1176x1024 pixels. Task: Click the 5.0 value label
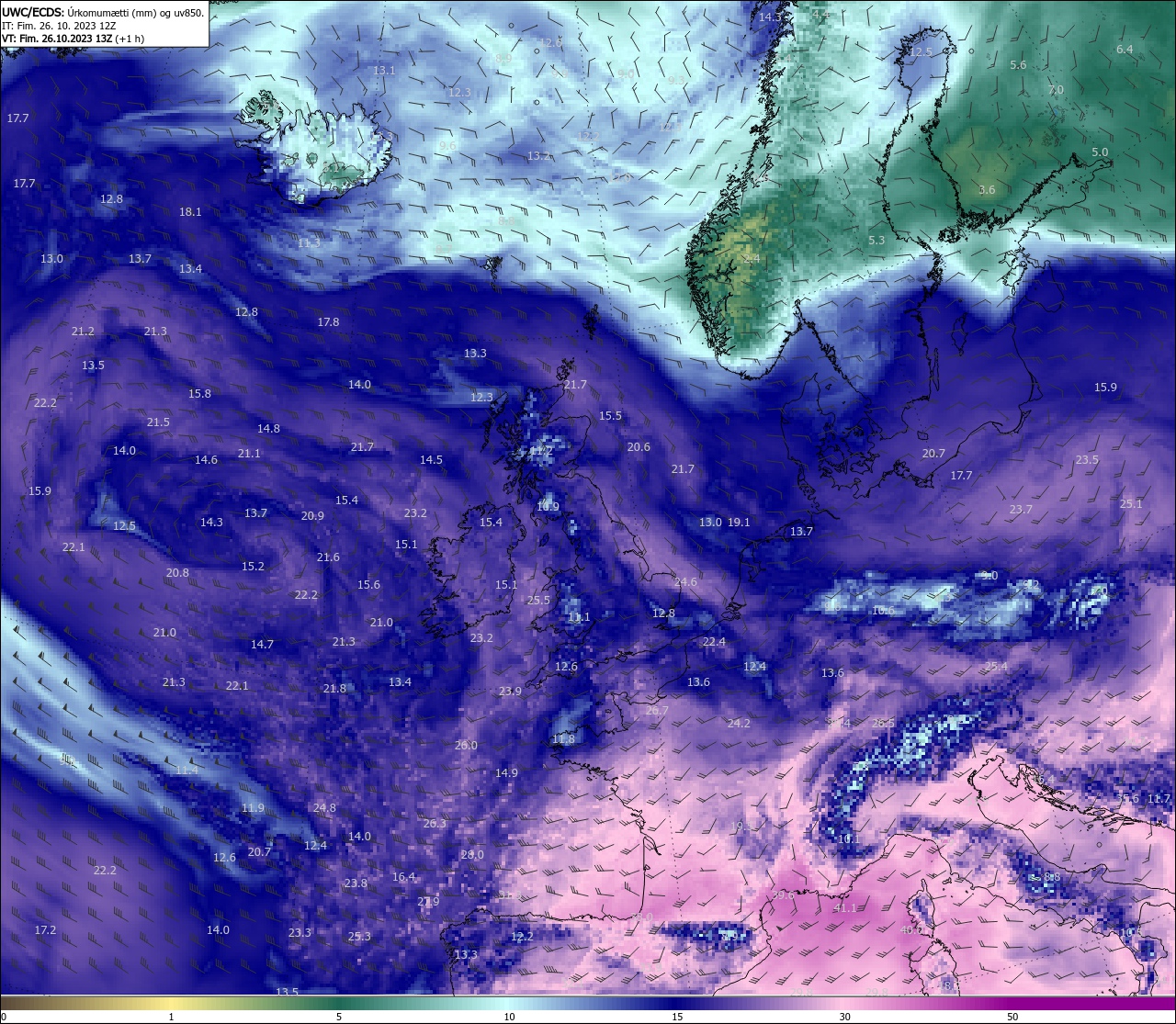pos(1100,152)
